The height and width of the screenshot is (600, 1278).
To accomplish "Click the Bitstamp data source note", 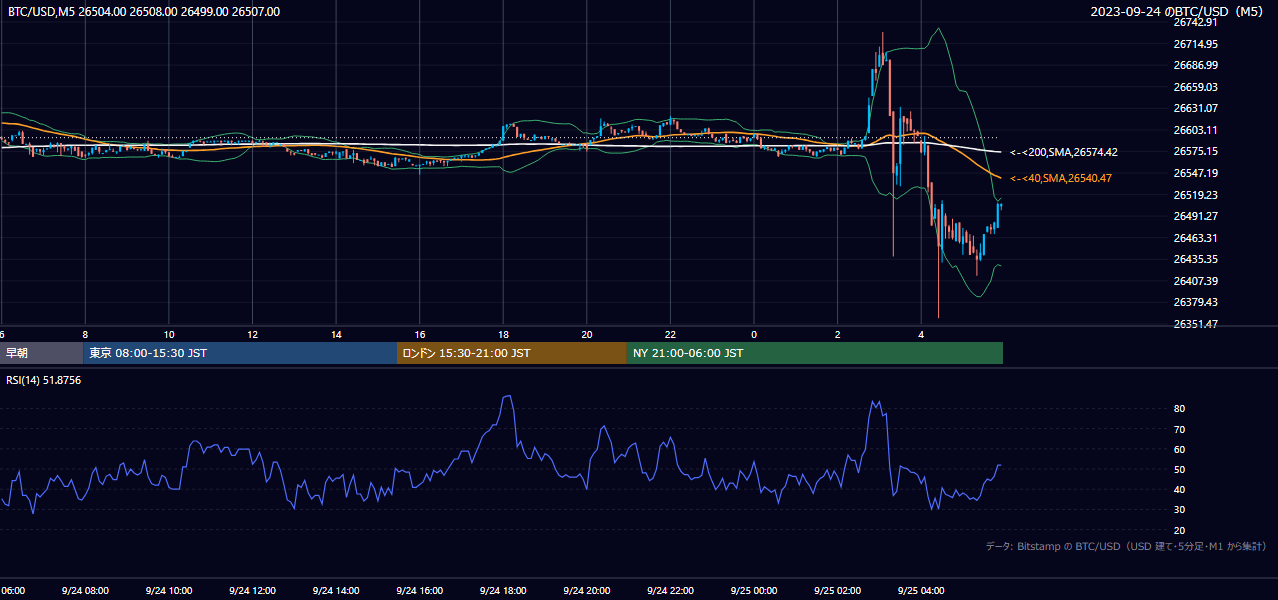I will coord(1126,546).
